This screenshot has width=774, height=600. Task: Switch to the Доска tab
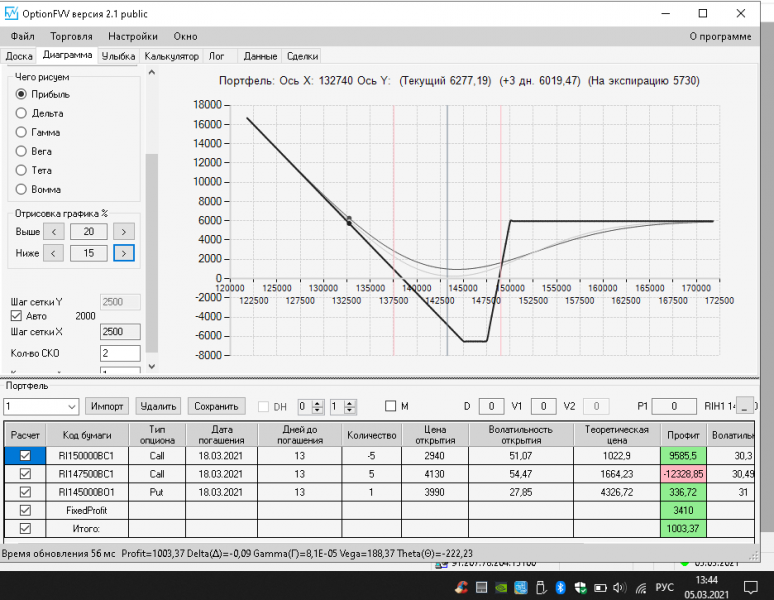pyautogui.click(x=19, y=56)
